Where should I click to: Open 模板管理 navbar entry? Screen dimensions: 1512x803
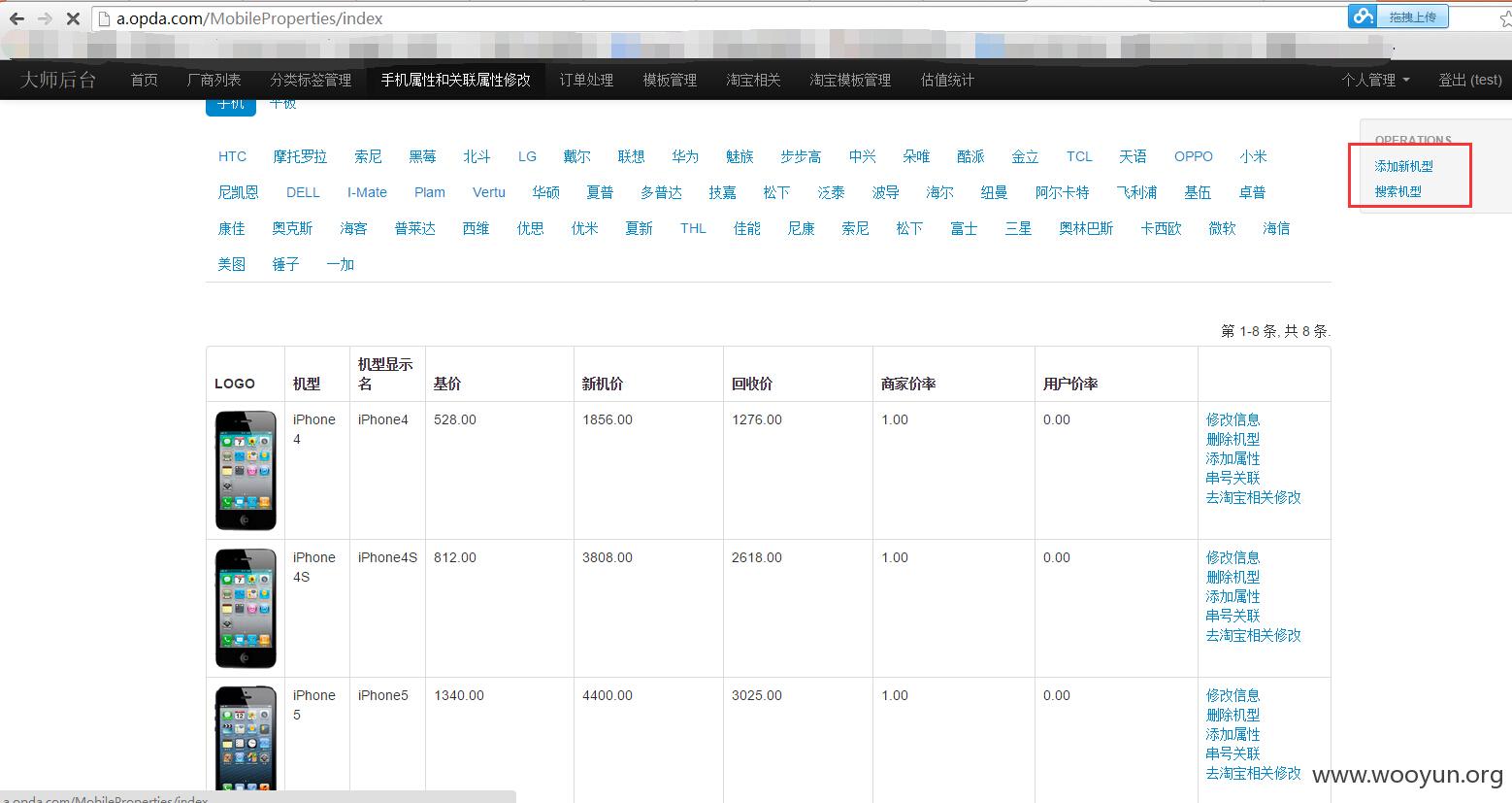tap(670, 80)
